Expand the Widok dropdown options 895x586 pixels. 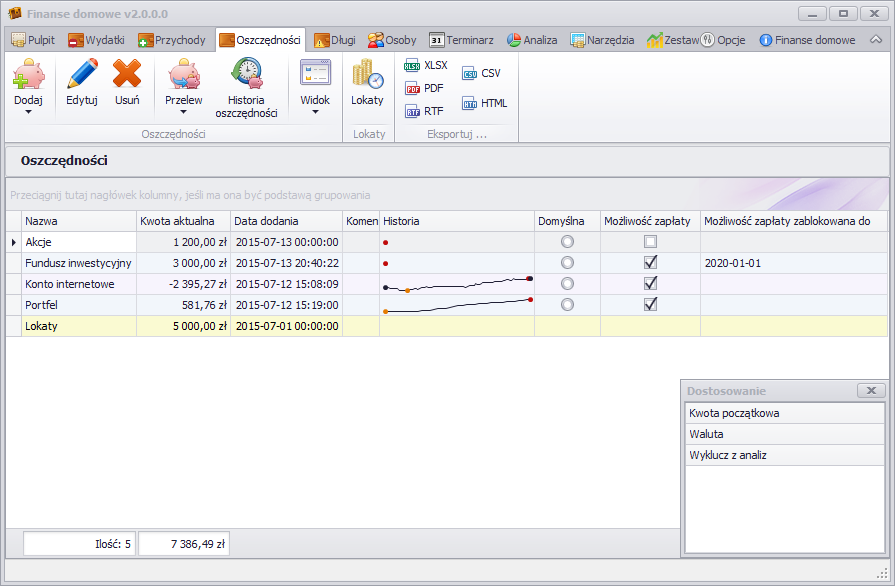315,112
